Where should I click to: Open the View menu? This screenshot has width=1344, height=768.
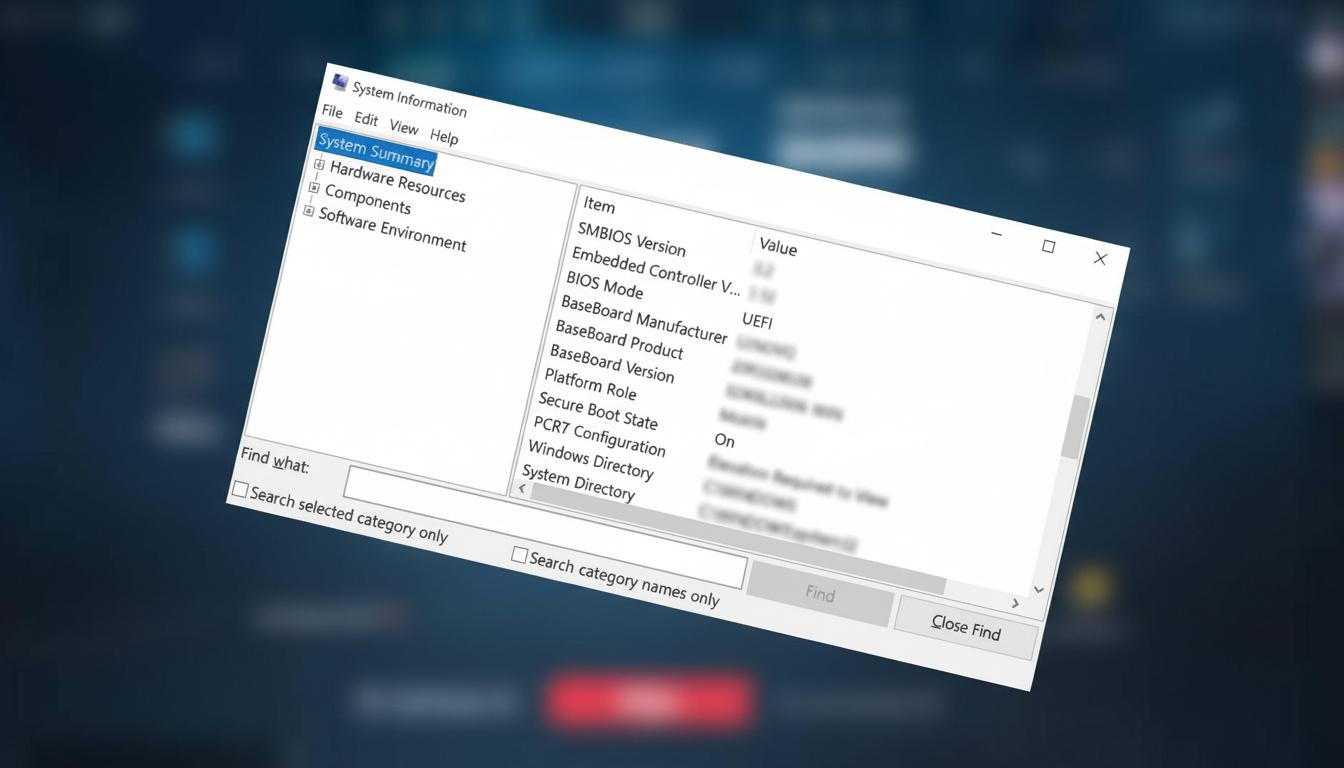pos(404,127)
